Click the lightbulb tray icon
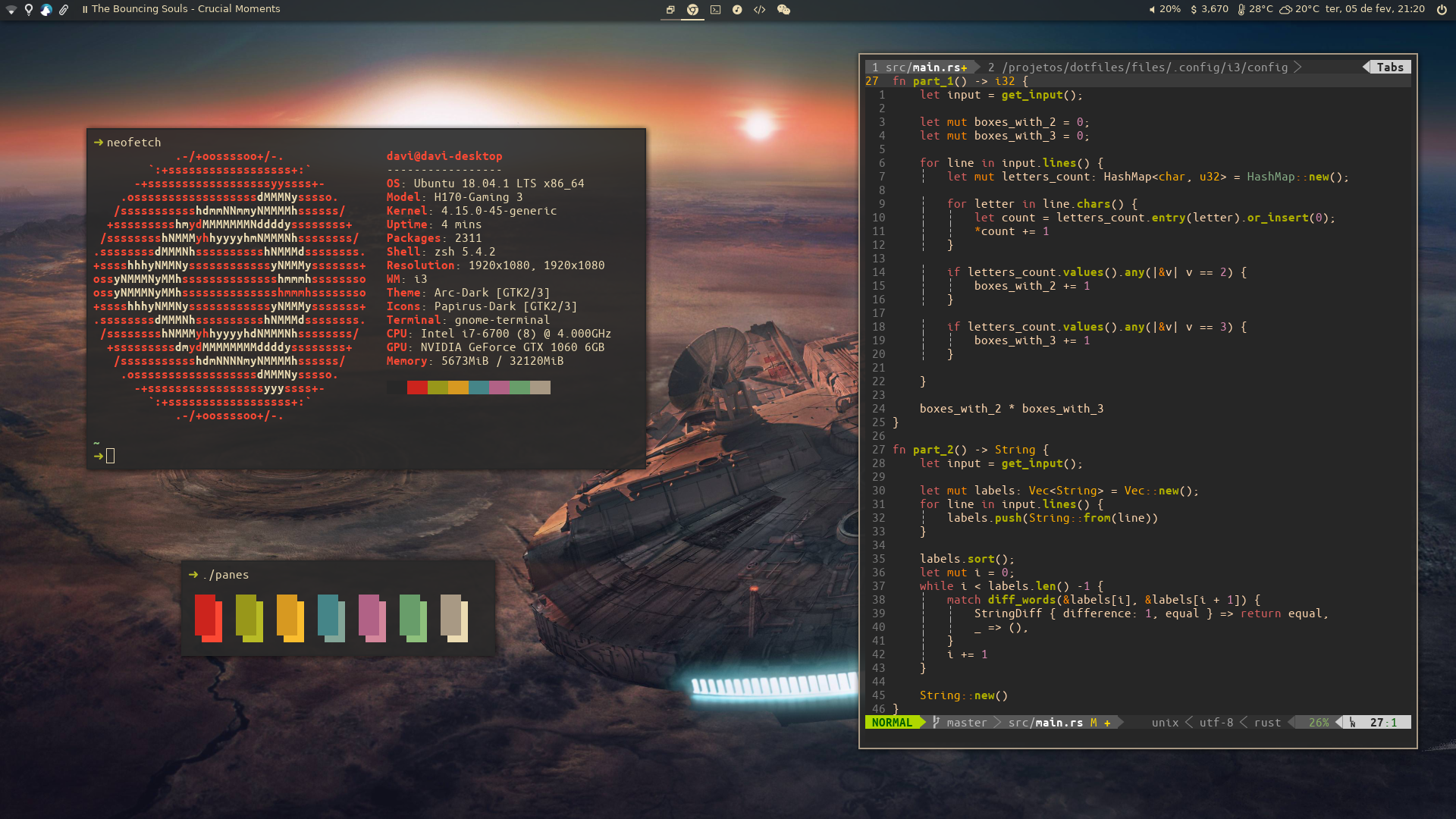Viewport: 1456px width, 819px height. pos(29,9)
